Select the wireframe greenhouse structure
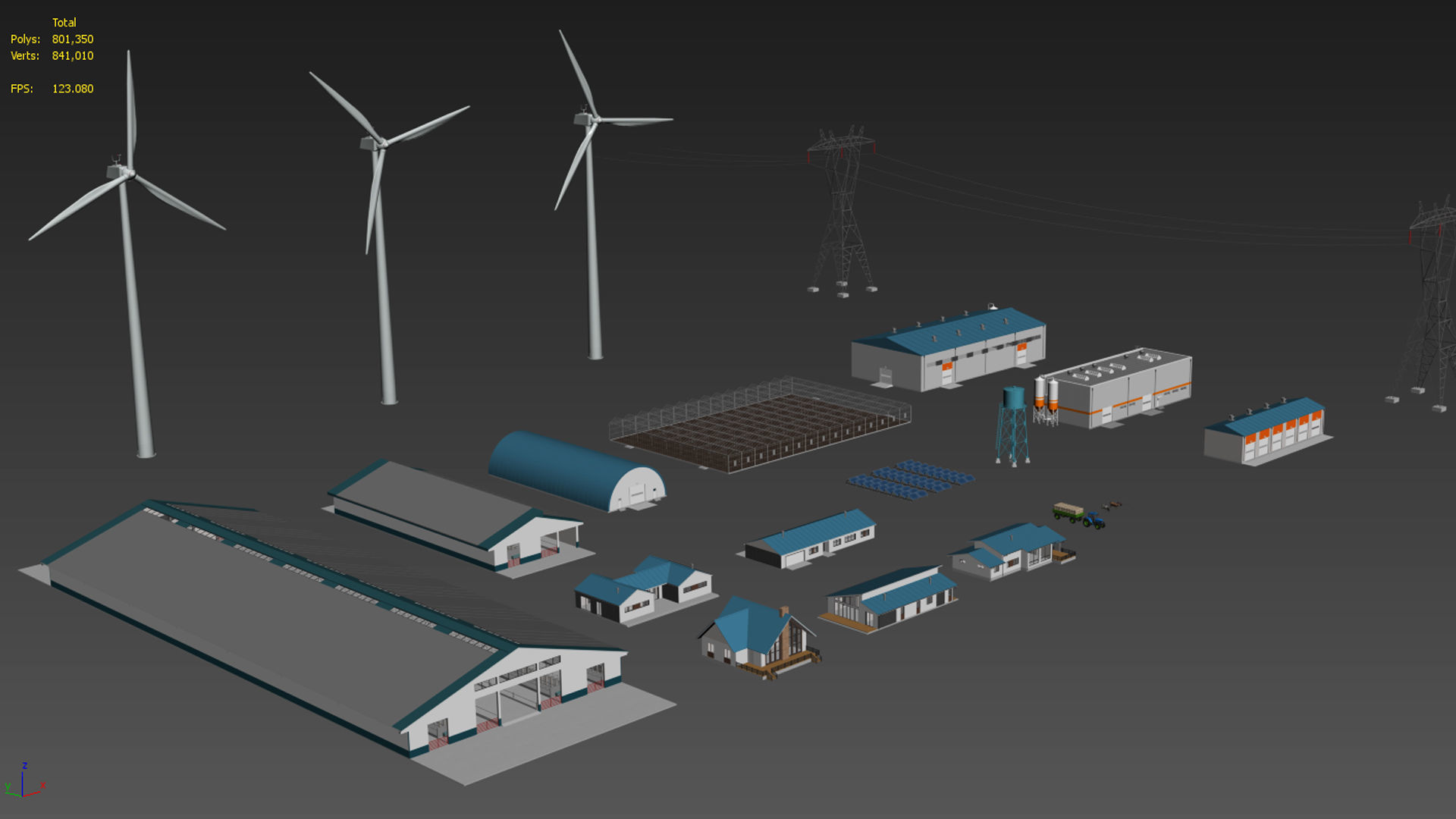This screenshot has height=819, width=1456. (760, 425)
